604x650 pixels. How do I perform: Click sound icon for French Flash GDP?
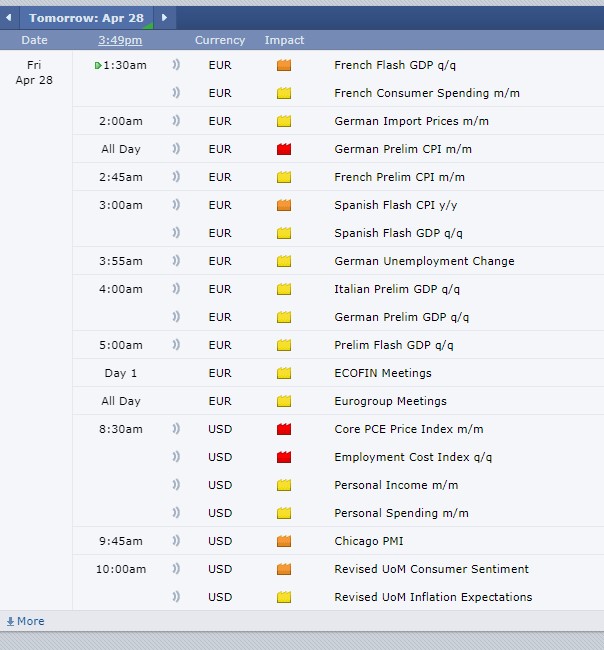coord(177,65)
